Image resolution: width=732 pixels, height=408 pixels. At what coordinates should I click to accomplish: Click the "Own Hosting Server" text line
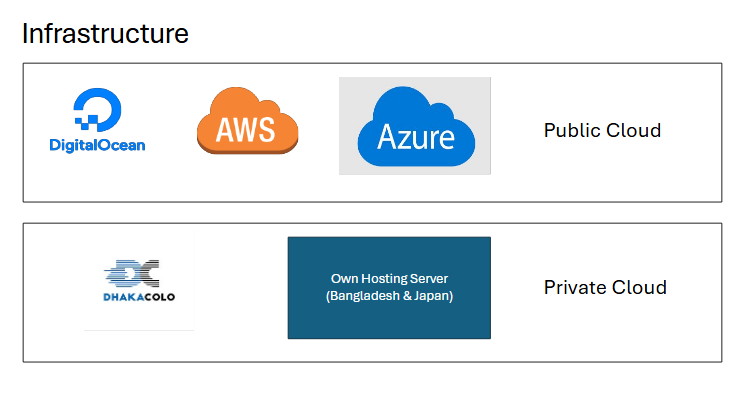coord(389,279)
